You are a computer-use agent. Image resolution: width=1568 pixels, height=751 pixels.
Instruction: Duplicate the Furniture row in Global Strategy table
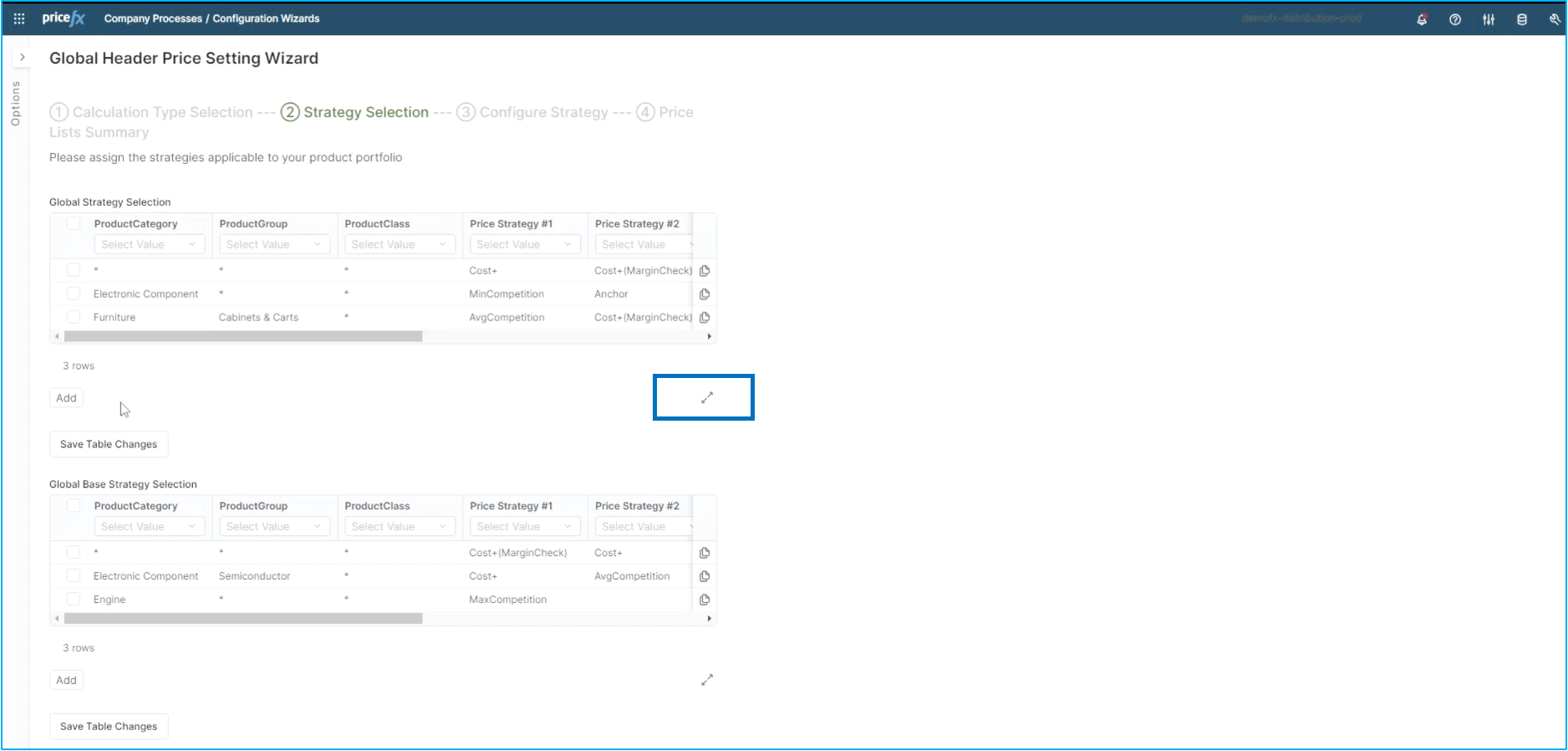[705, 318]
